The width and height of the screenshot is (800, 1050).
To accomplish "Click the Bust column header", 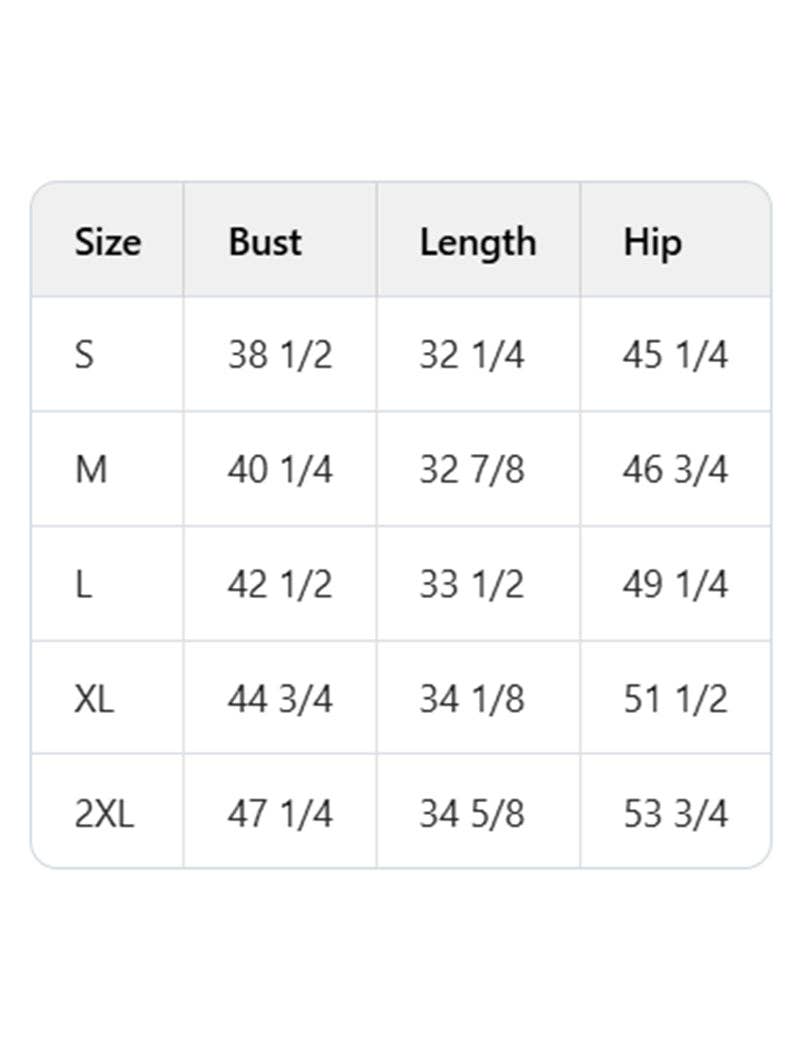I will 265,242.
